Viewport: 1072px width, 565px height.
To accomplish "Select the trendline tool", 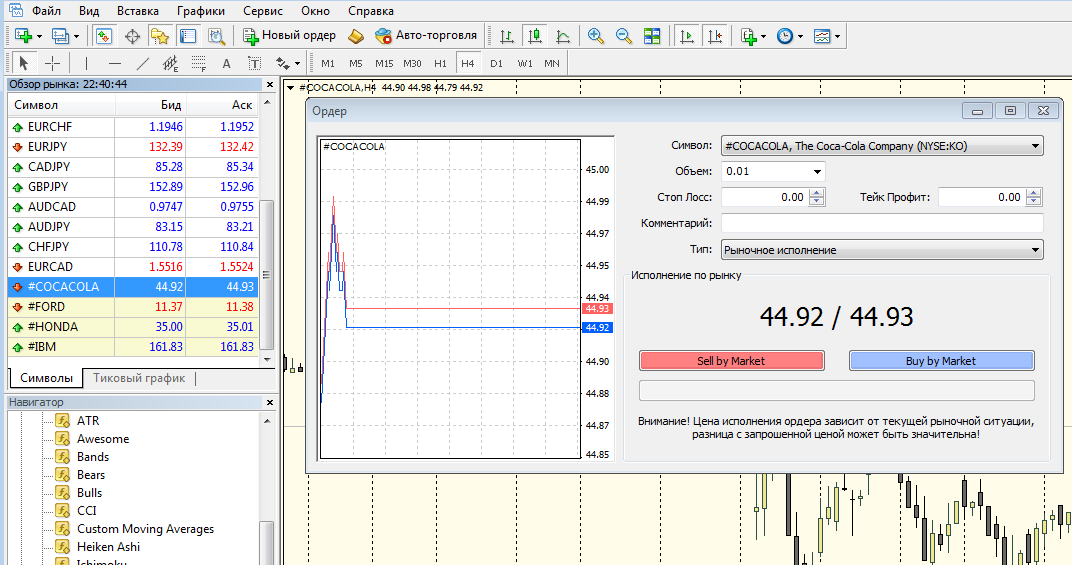I will (x=142, y=64).
